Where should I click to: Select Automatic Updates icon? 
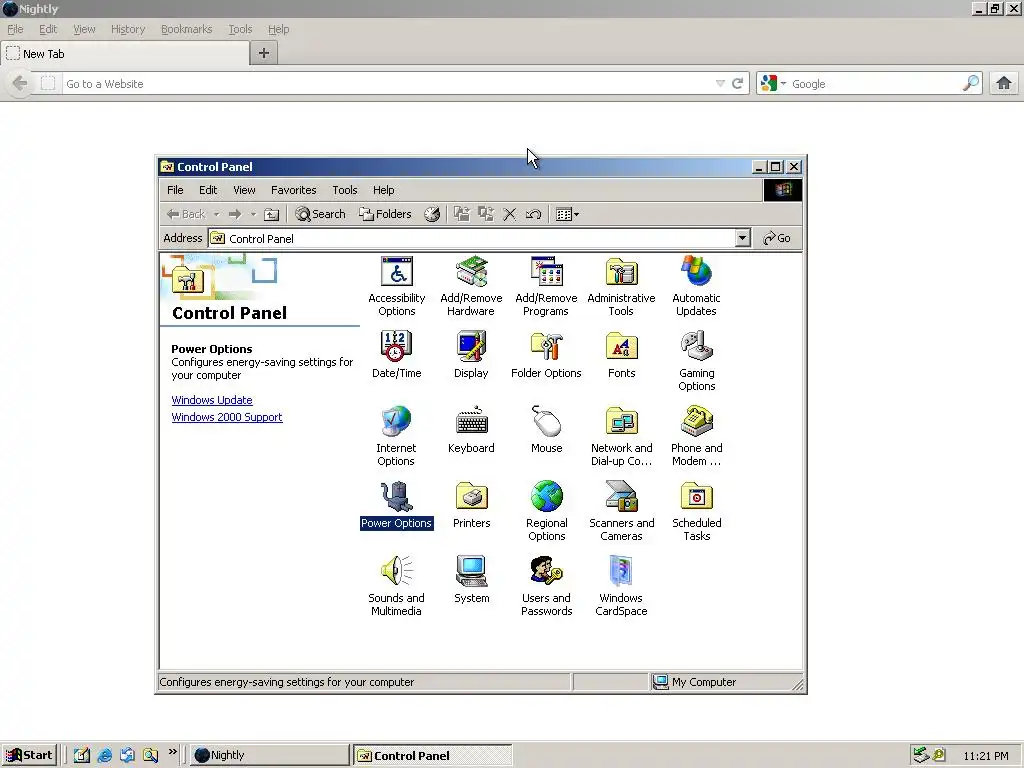click(696, 272)
